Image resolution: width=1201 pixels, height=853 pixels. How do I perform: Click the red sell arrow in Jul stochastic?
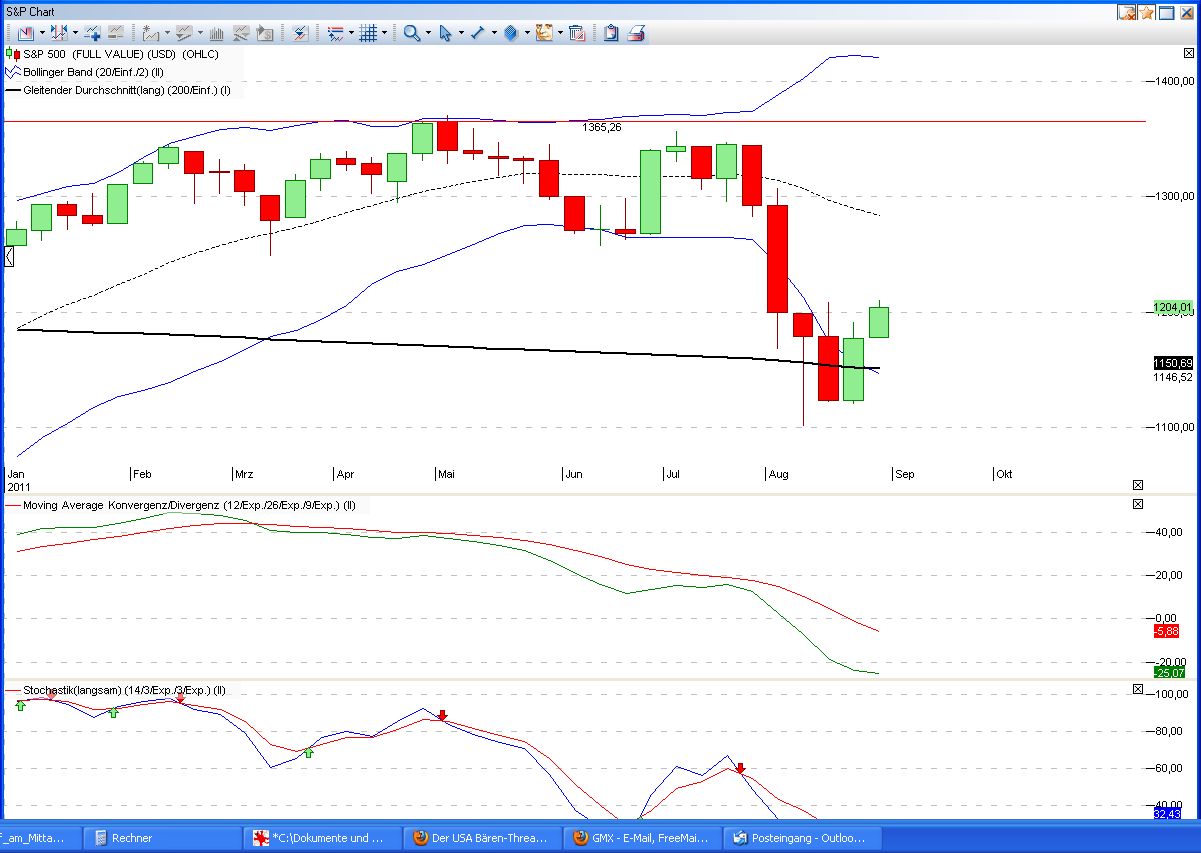point(740,768)
